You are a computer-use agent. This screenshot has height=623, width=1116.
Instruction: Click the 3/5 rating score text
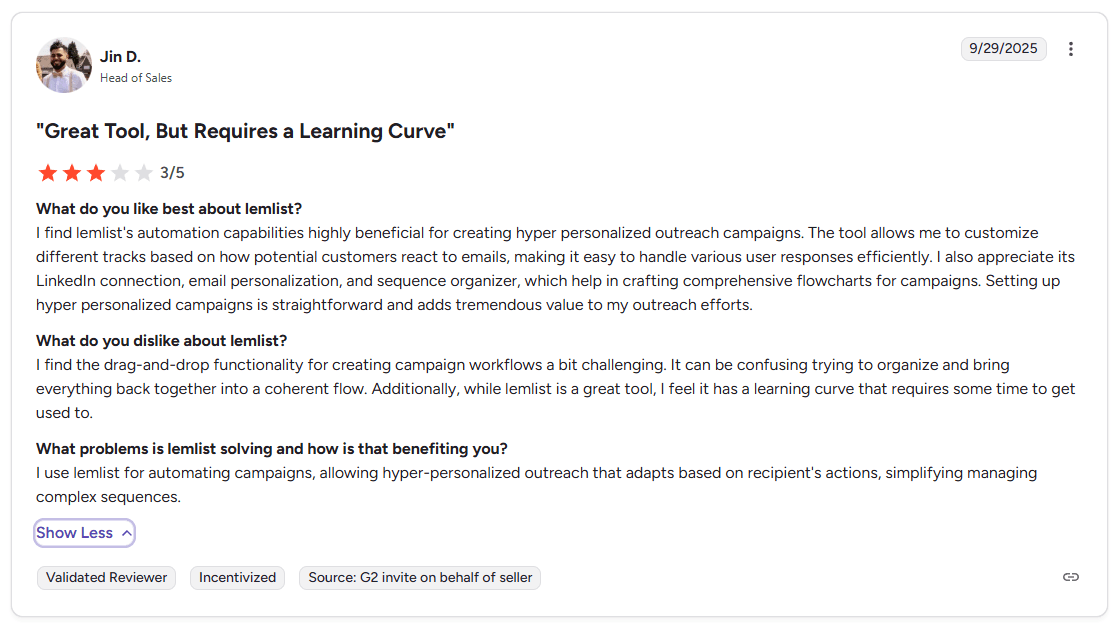(172, 173)
